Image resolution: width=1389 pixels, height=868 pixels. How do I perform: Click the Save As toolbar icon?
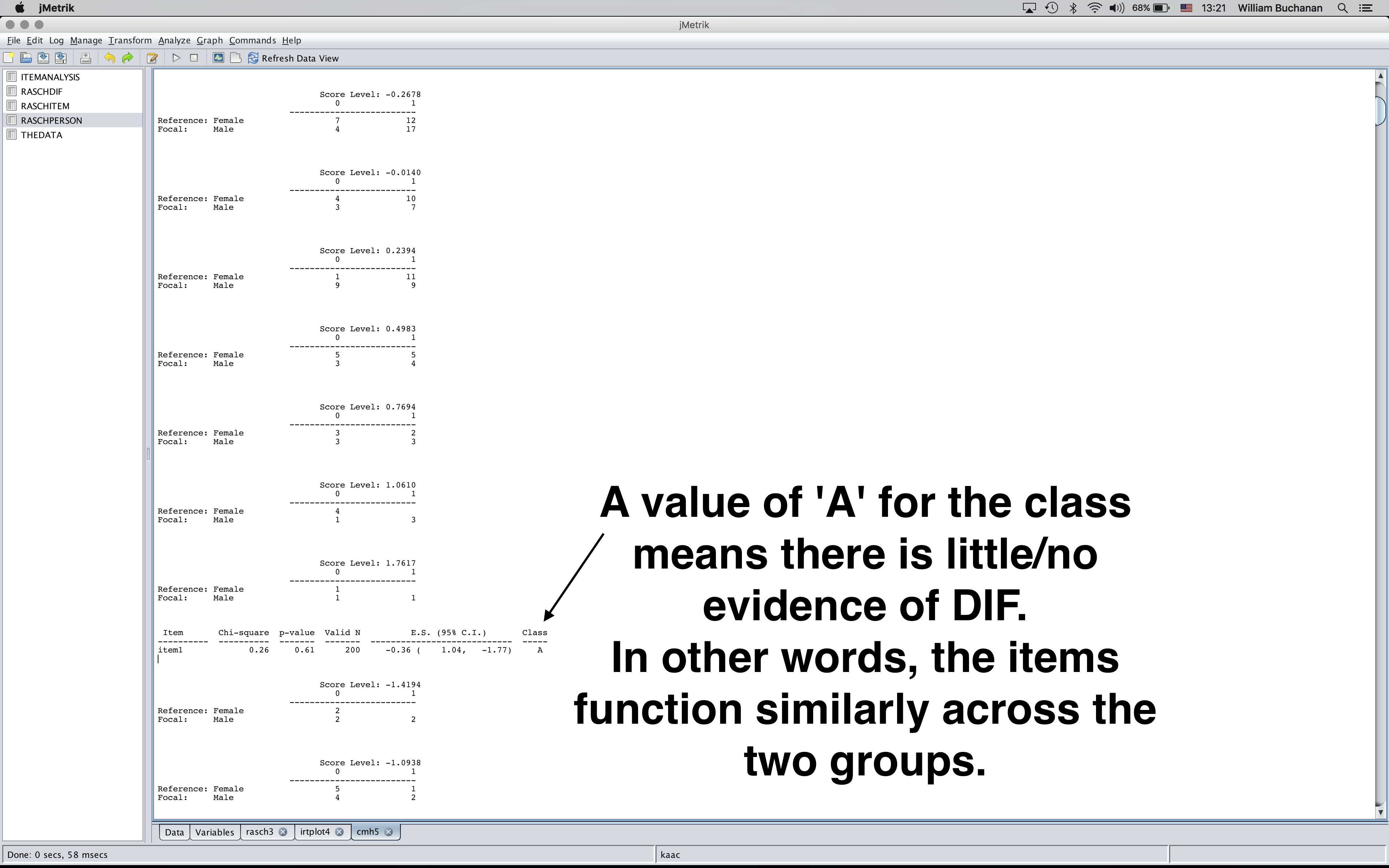pyautogui.click(x=60, y=58)
